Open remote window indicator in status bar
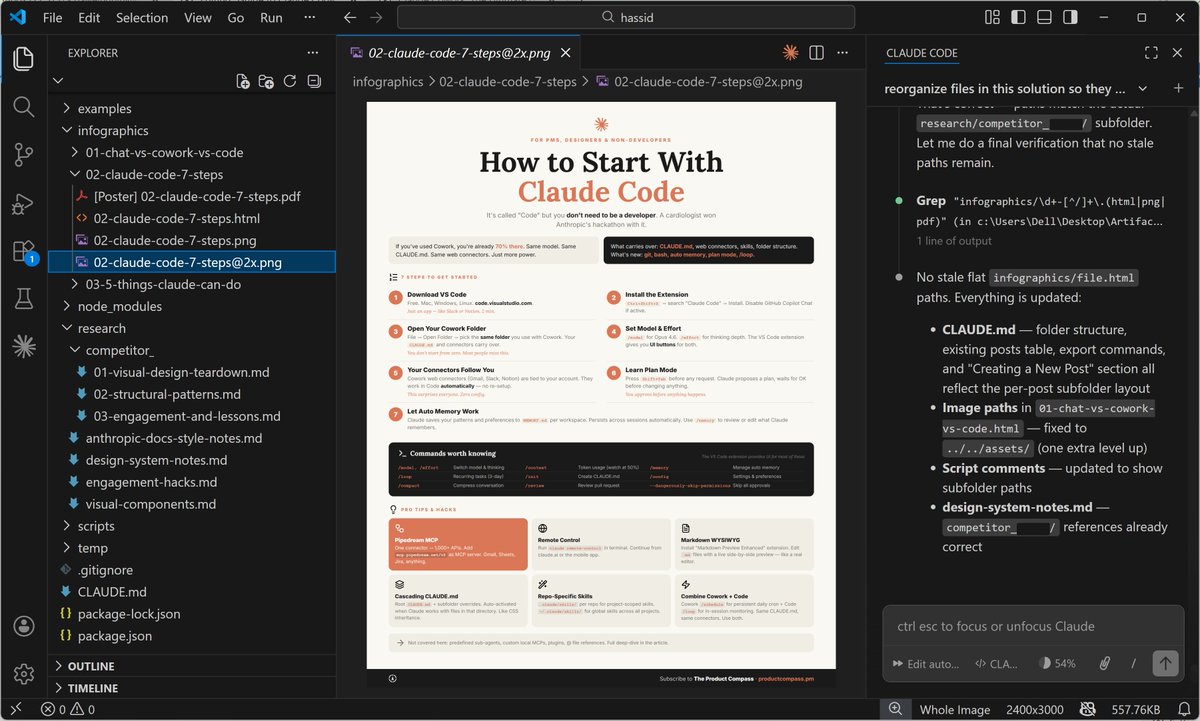 pyautogui.click(x=16, y=710)
